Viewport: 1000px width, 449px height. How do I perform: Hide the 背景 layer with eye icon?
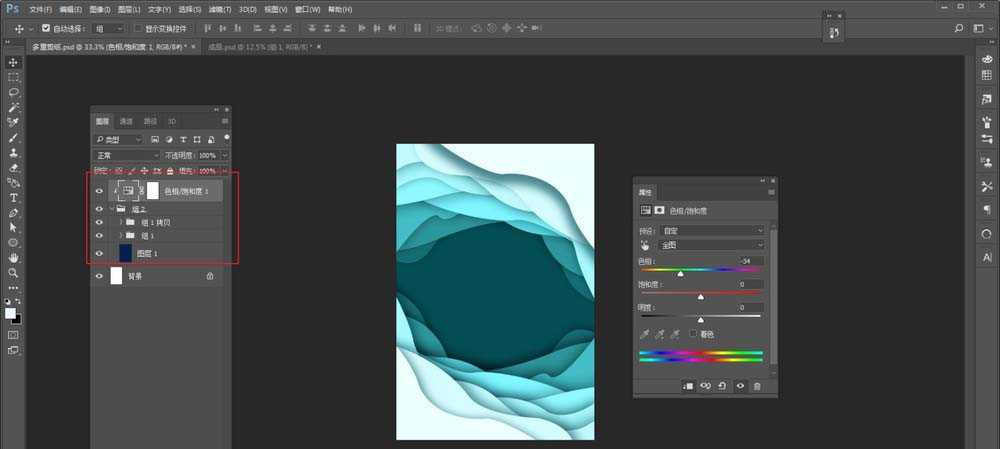pos(98,275)
